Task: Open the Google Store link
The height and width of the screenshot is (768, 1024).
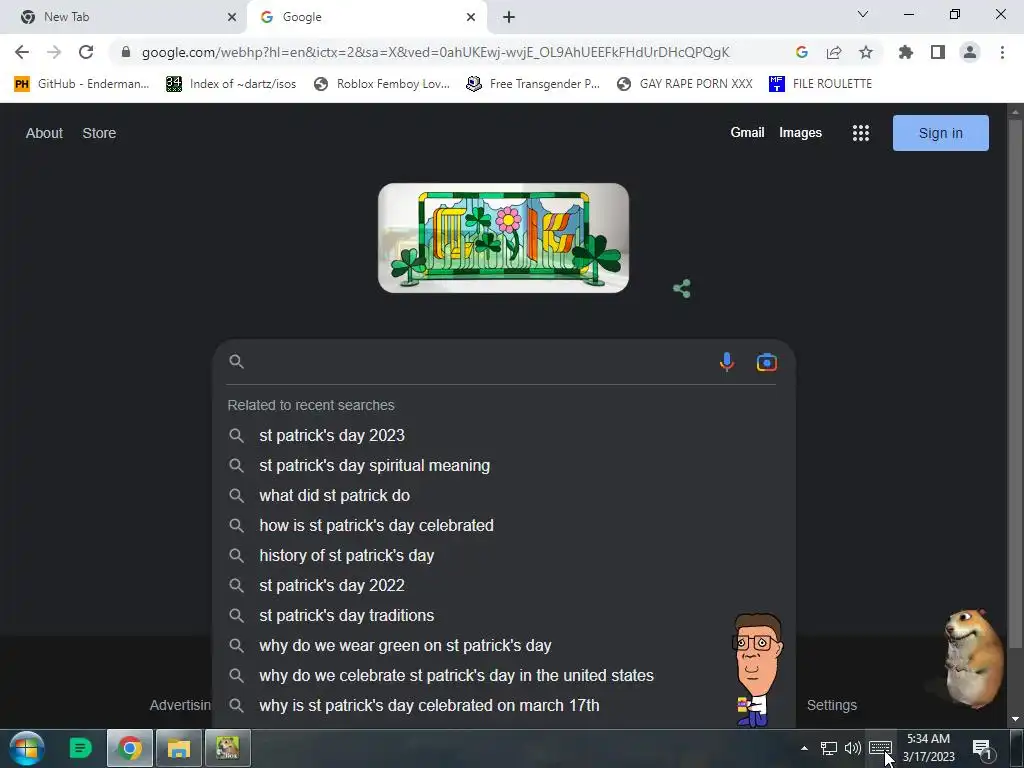Action: pyautogui.click(x=99, y=133)
